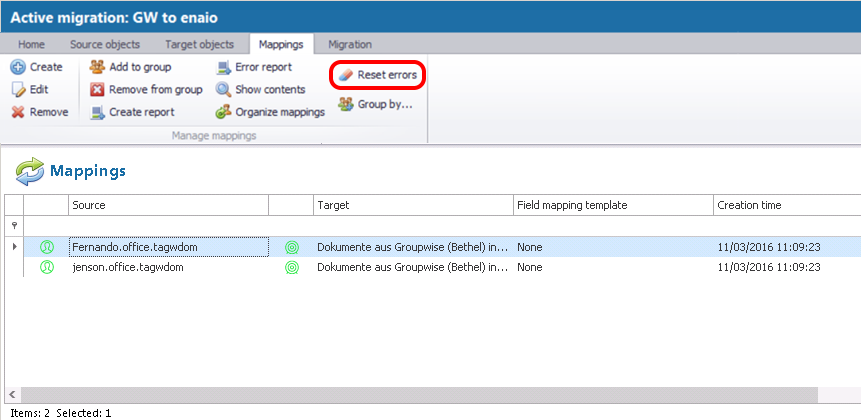The height and width of the screenshot is (420, 861).
Task: Click the Organize mappings icon
Action: (224, 112)
